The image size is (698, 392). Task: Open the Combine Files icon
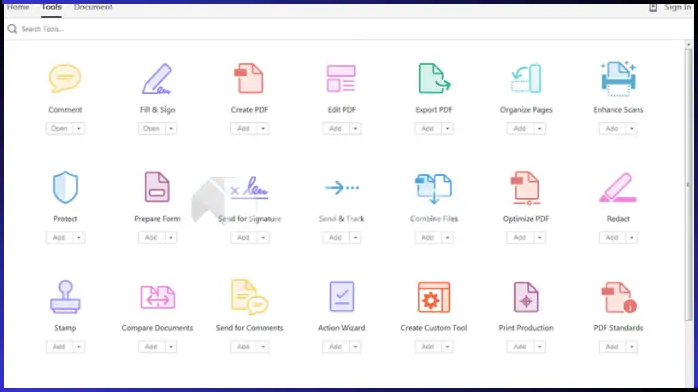pyautogui.click(x=434, y=189)
